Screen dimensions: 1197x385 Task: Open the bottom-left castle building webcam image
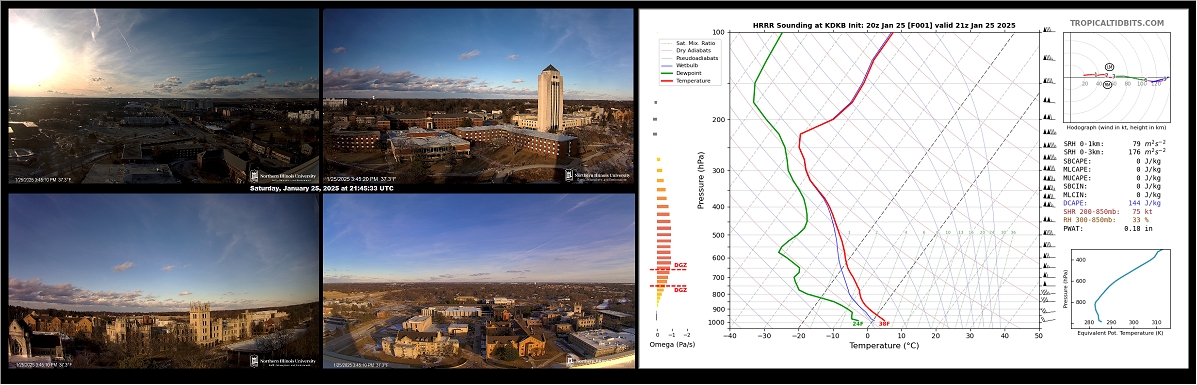pyautogui.click(x=163, y=281)
